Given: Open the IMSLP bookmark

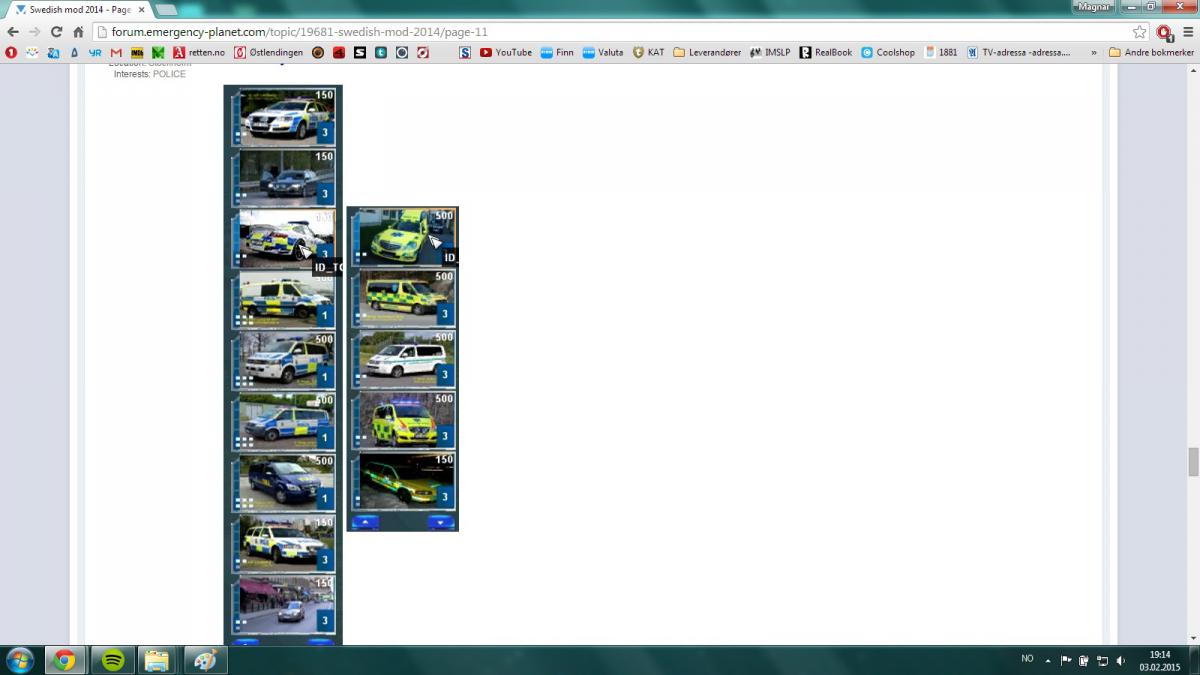Looking at the screenshot, I should pyautogui.click(x=770, y=52).
